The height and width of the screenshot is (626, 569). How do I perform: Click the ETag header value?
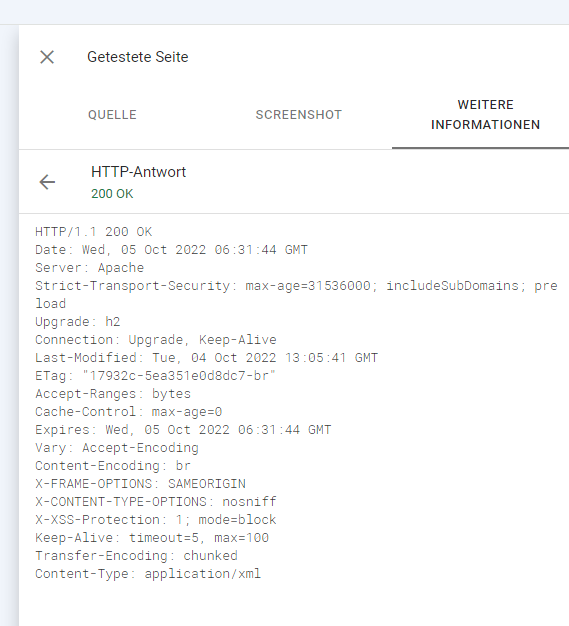179,376
